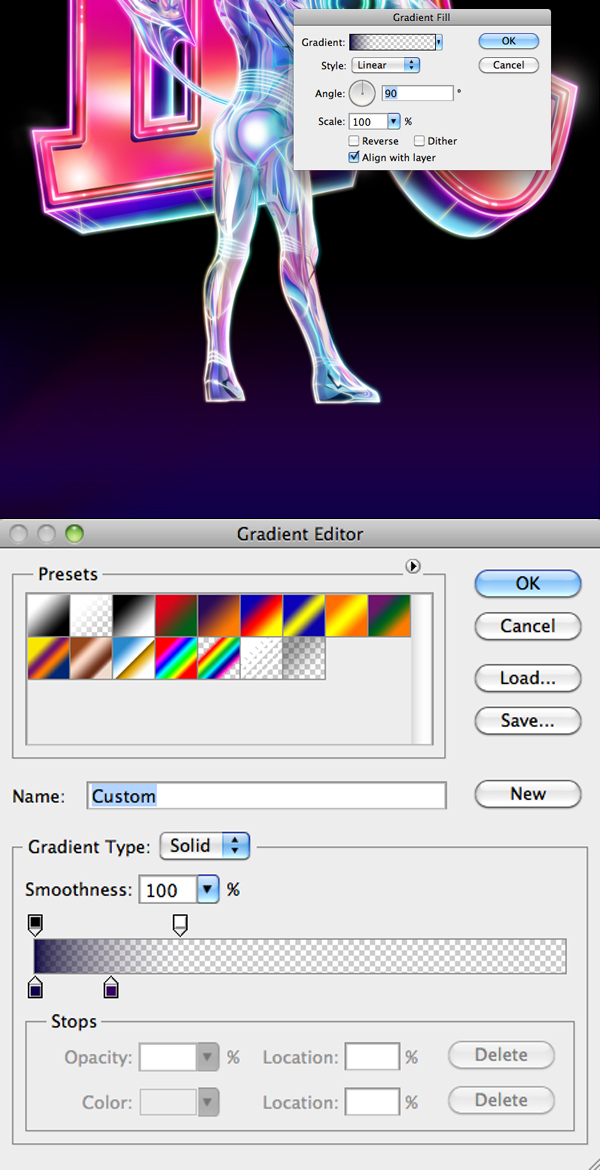Select the white to transparent gradient preset
Viewport: 600px width, 1170px height.
point(91,616)
